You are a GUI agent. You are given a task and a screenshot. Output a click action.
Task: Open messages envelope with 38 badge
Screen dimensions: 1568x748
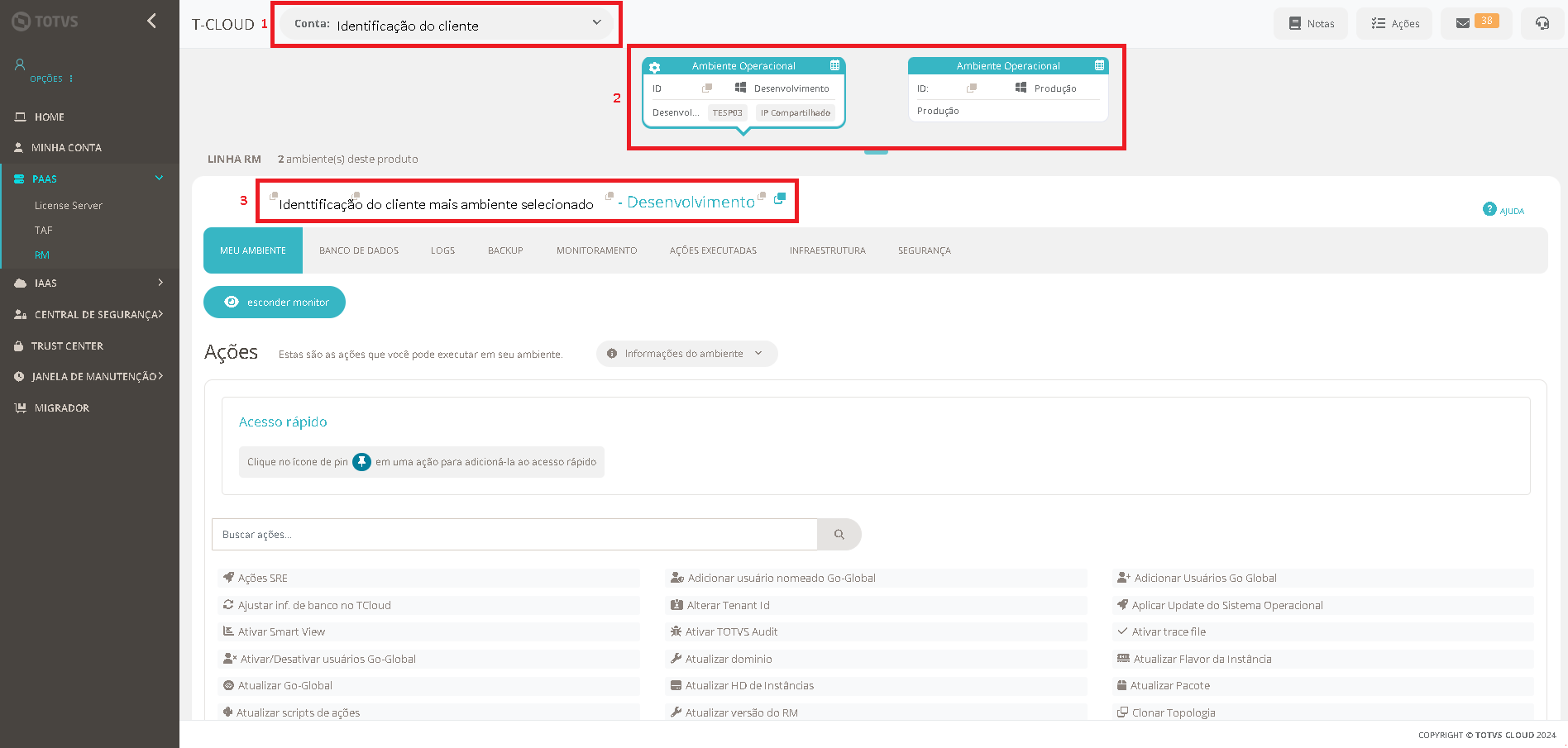click(1476, 23)
